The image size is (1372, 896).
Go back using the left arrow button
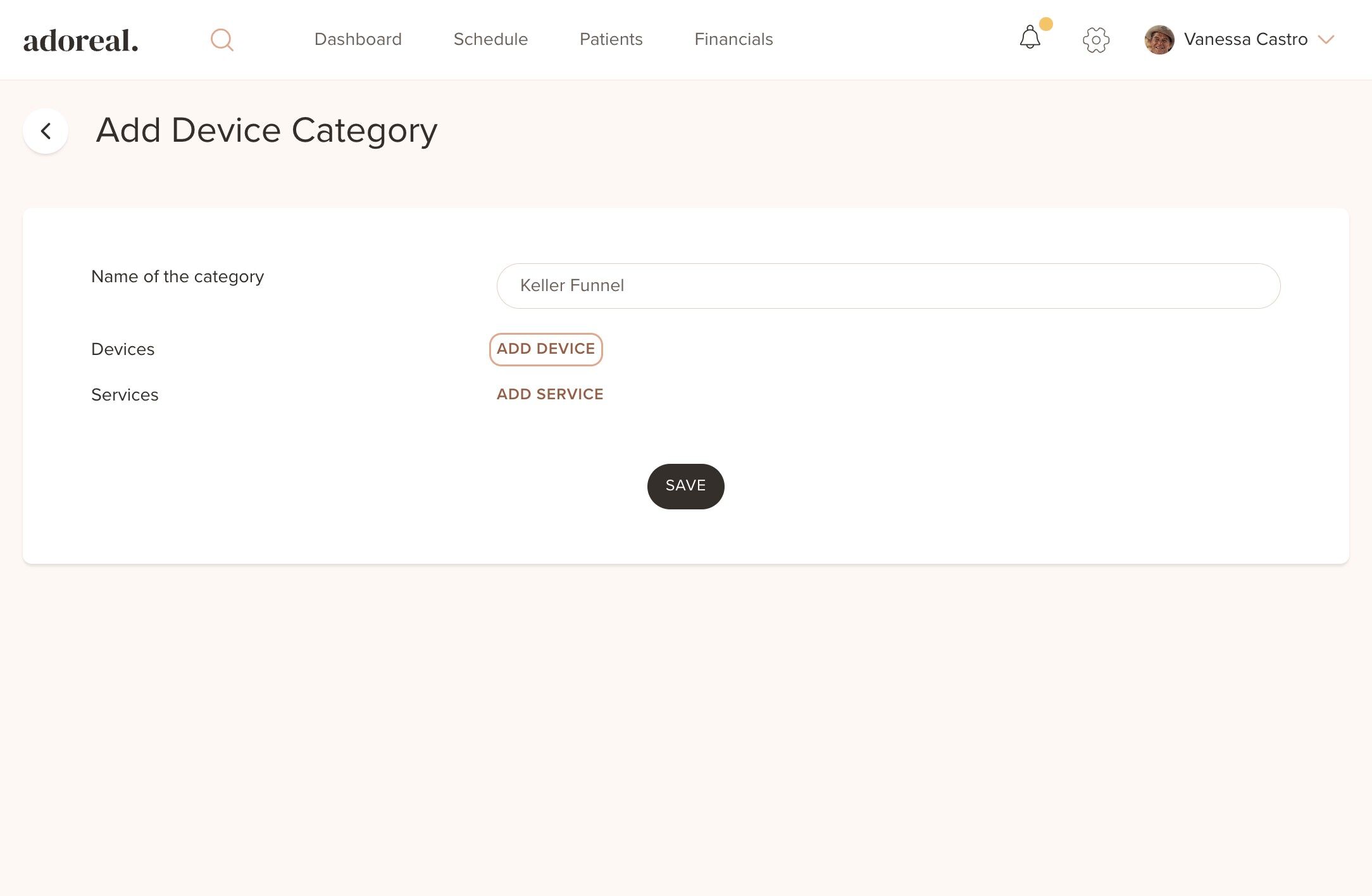pos(46,131)
